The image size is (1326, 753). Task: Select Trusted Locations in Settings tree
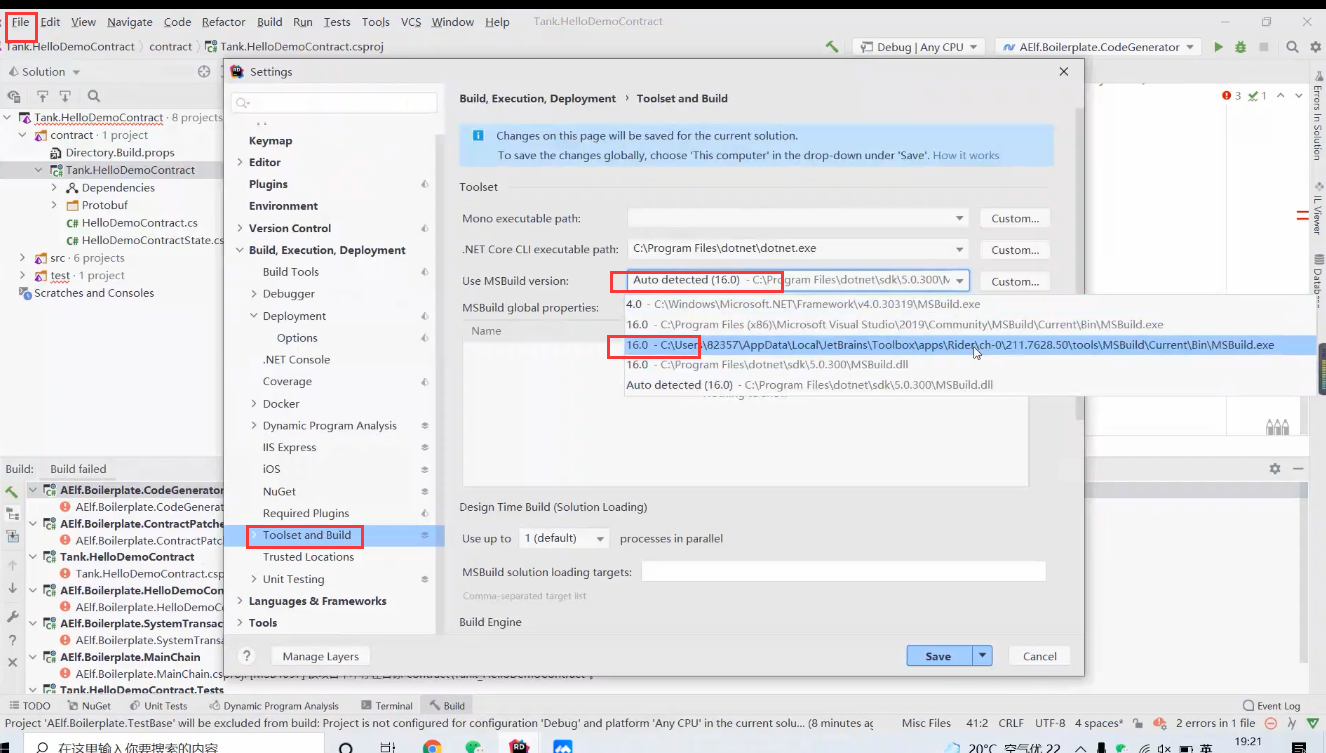pyautogui.click(x=308, y=557)
